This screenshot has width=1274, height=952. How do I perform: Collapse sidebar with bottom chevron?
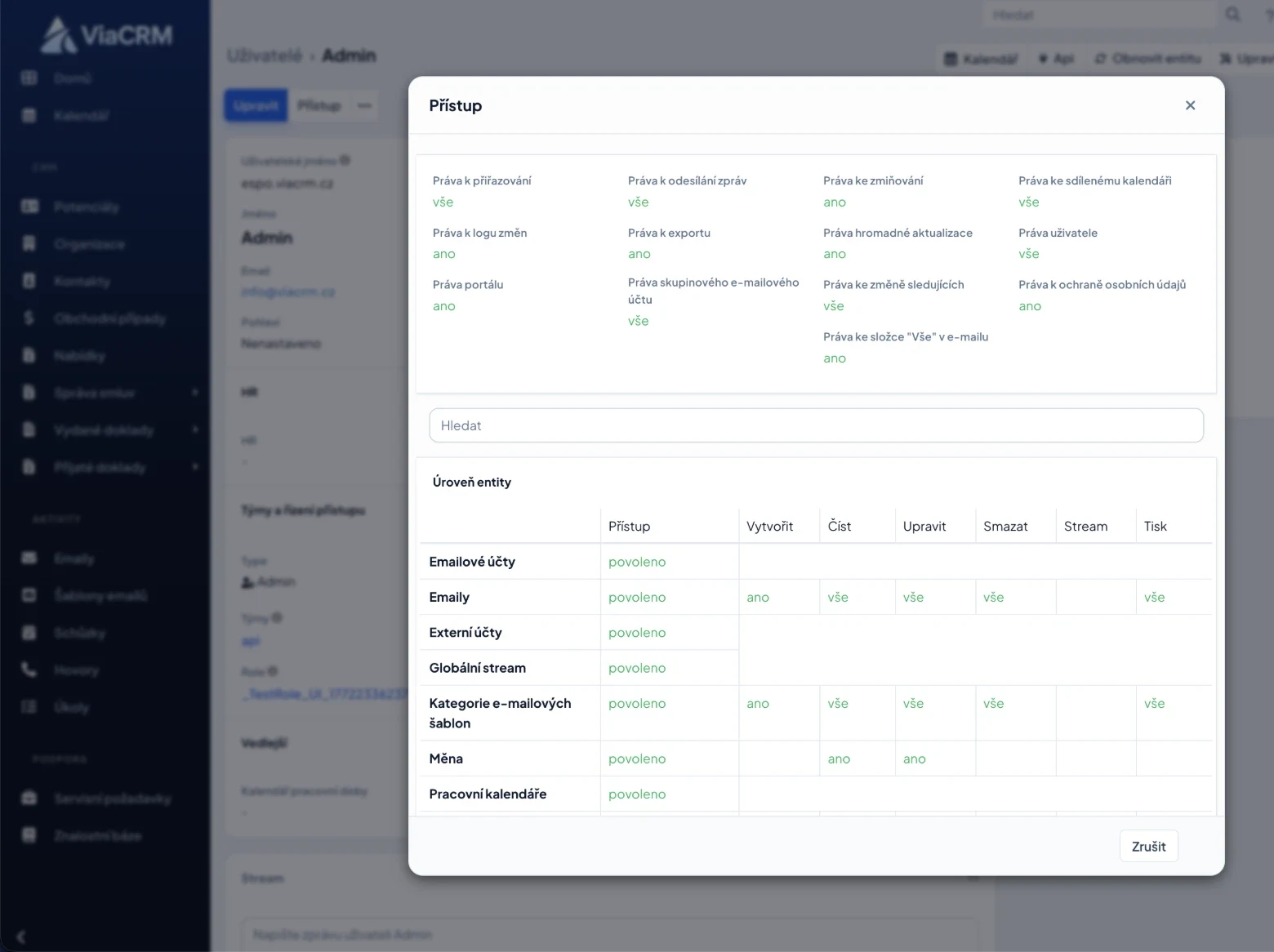tap(21, 937)
